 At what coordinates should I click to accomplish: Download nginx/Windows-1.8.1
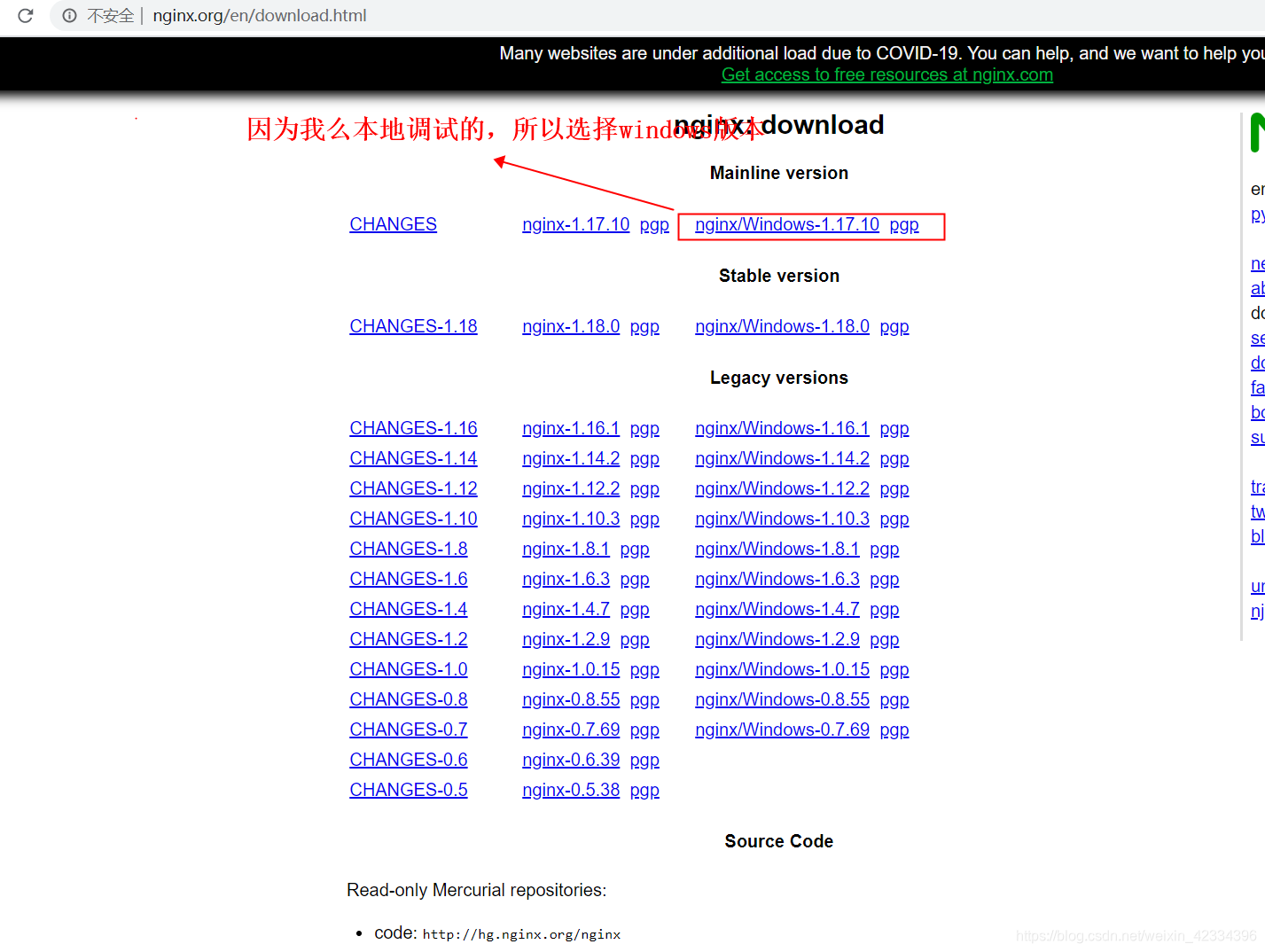(x=777, y=549)
